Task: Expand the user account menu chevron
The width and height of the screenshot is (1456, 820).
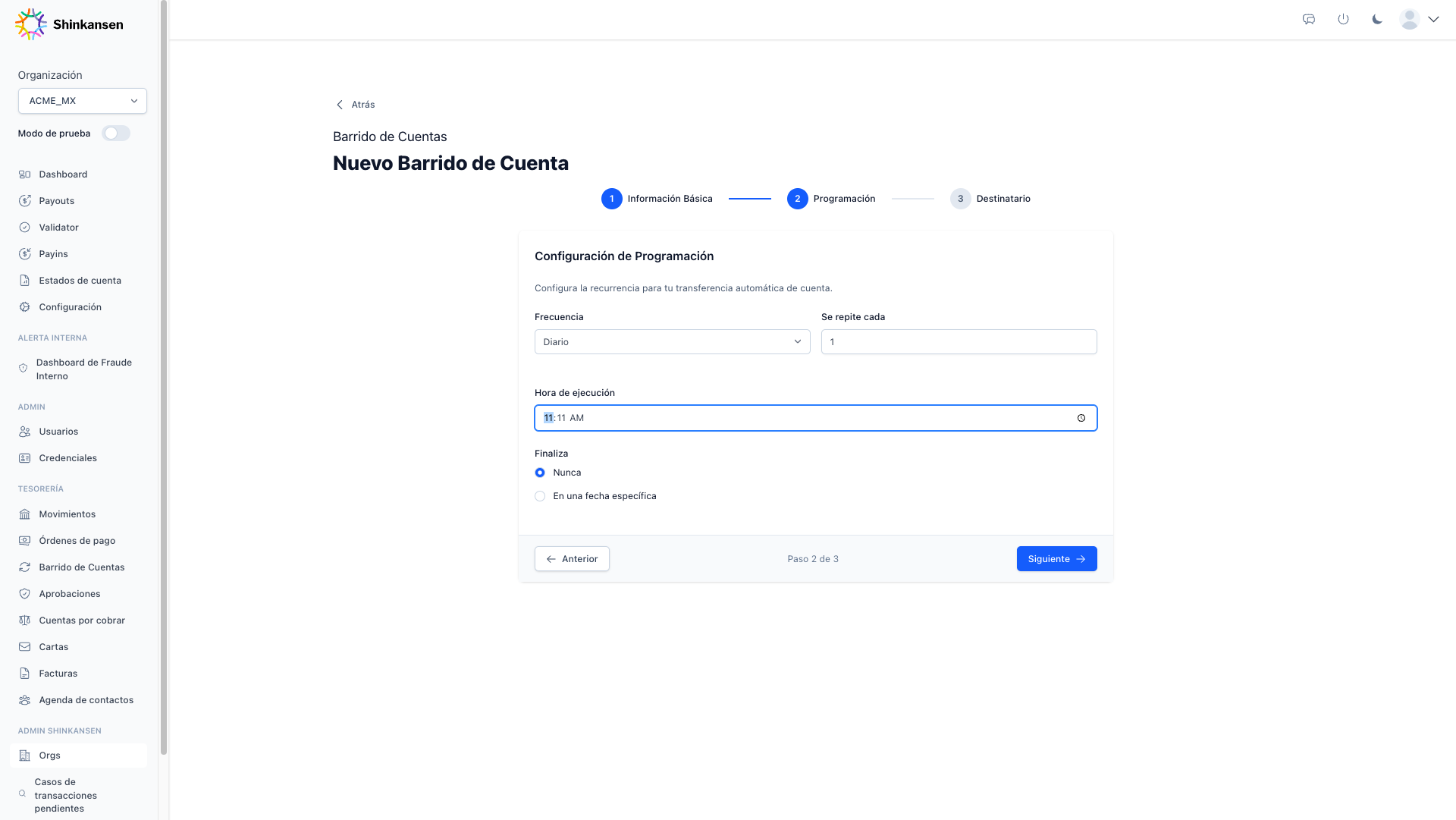Action: click(x=1433, y=20)
